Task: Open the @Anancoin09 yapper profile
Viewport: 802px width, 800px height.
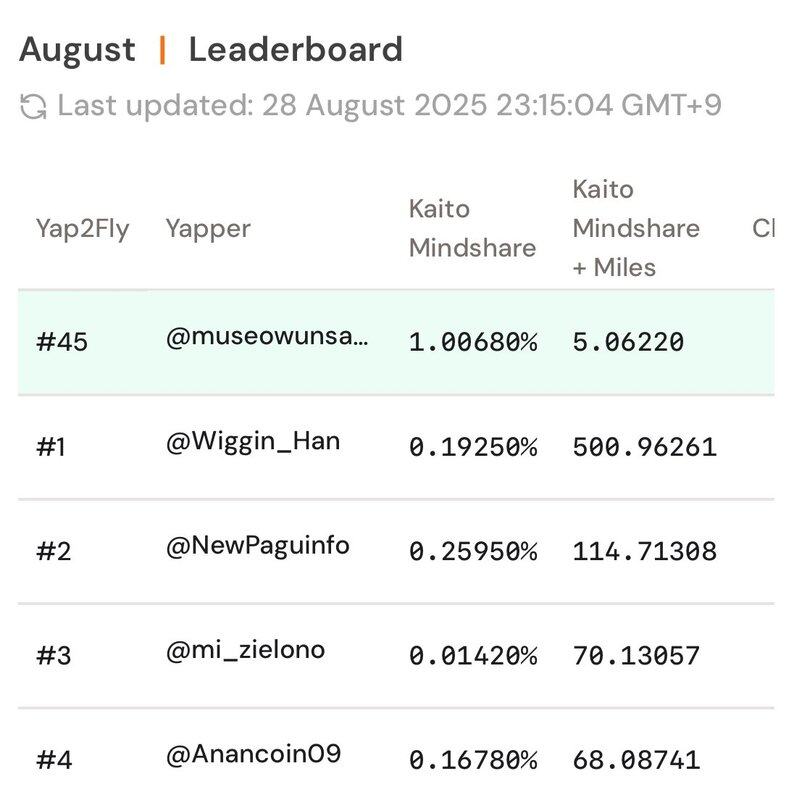Action: (x=254, y=755)
